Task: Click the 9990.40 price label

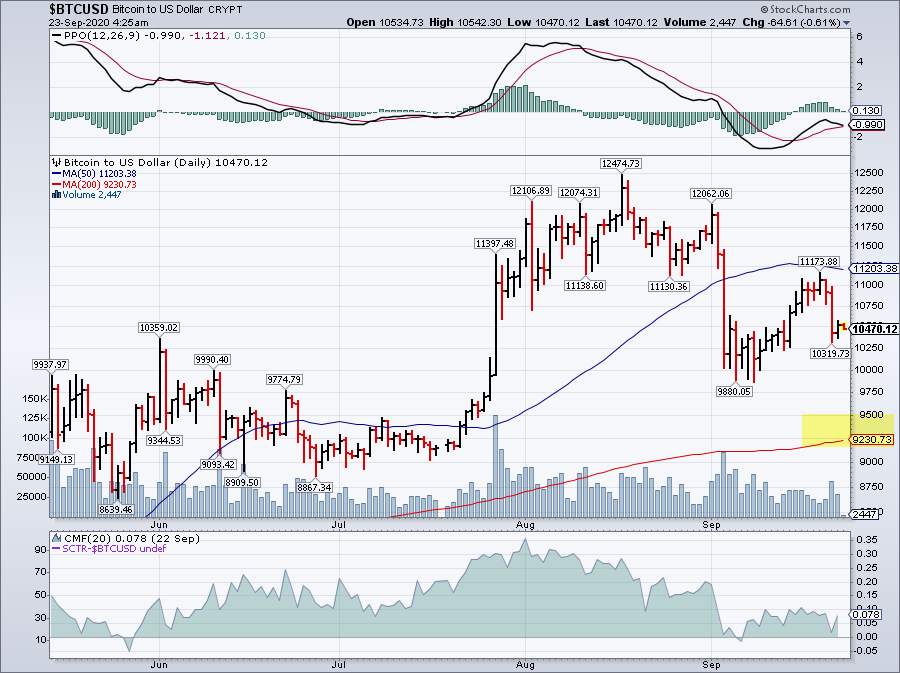Action: [x=212, y=360]
